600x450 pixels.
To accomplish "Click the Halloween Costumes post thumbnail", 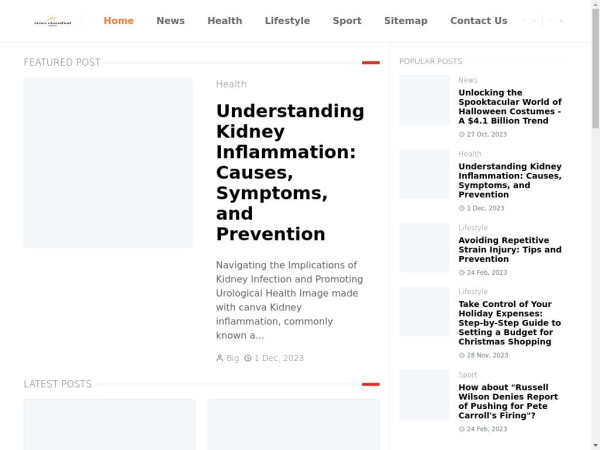I will (425, 100).
